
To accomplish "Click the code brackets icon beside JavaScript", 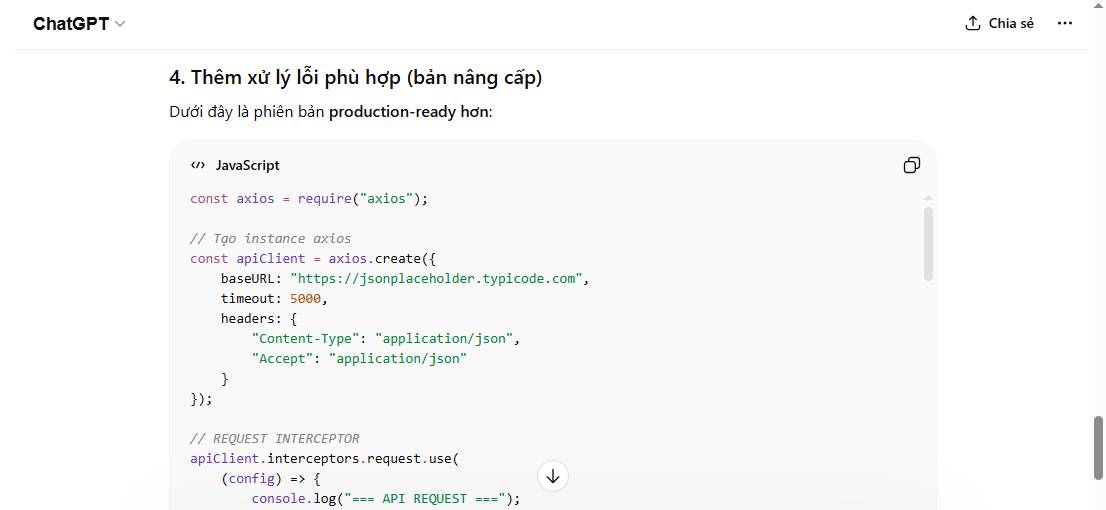I will (198, 165).
